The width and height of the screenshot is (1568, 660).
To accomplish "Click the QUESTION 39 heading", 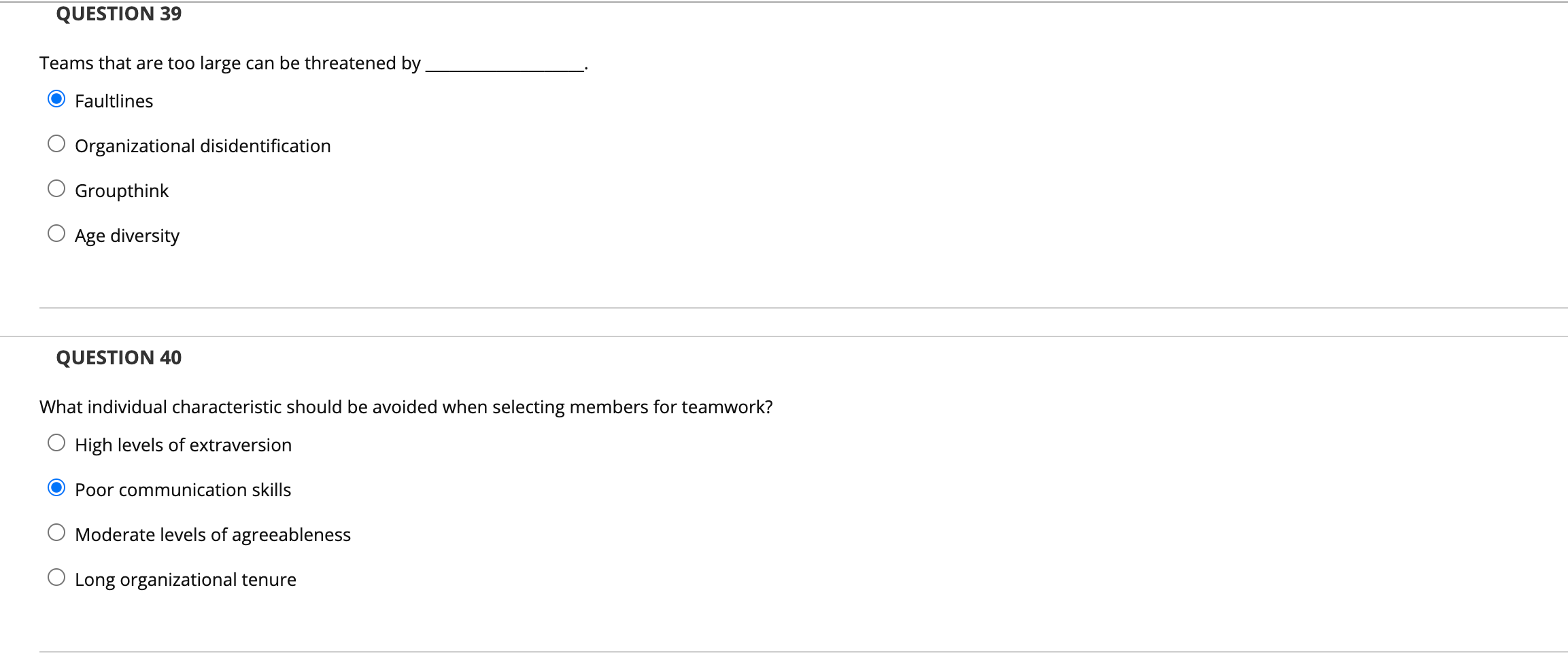I will coord(118,13).
